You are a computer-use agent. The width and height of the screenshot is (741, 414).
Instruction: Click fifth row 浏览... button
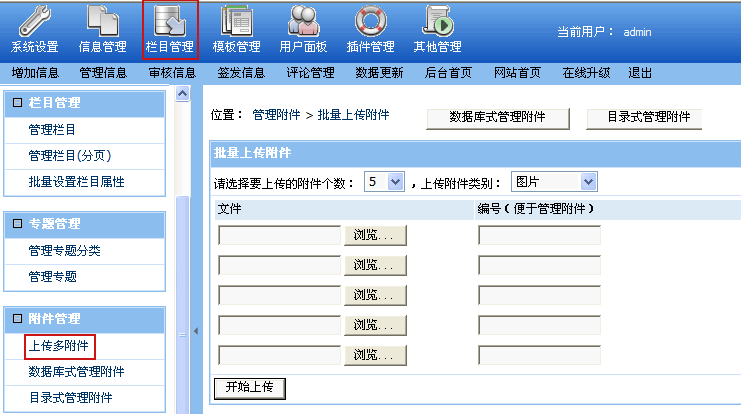(x=375, y=355)
